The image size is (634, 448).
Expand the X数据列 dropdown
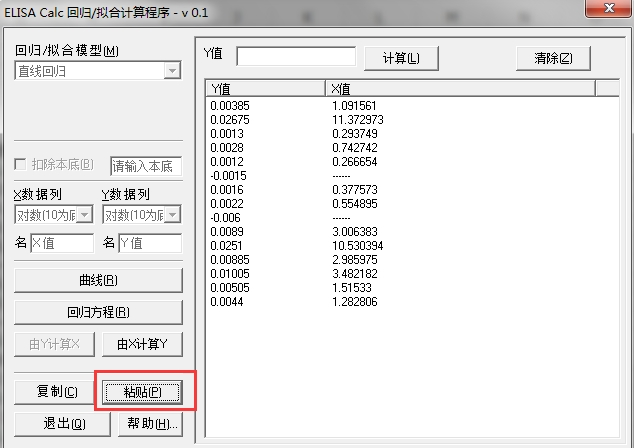tap(53, 215)
